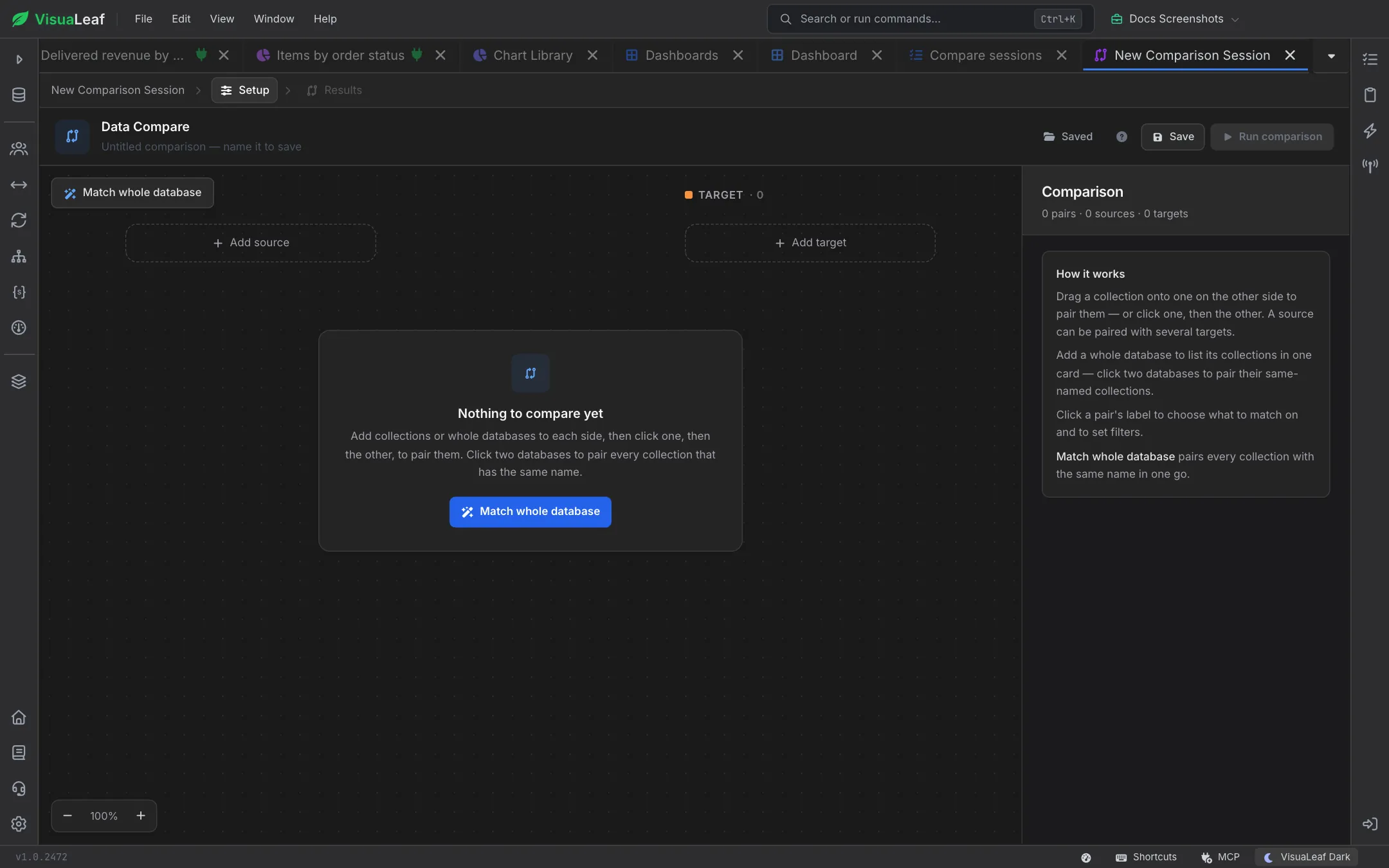
Task: Click the help question mark next to Saved
Action: 1121,137
